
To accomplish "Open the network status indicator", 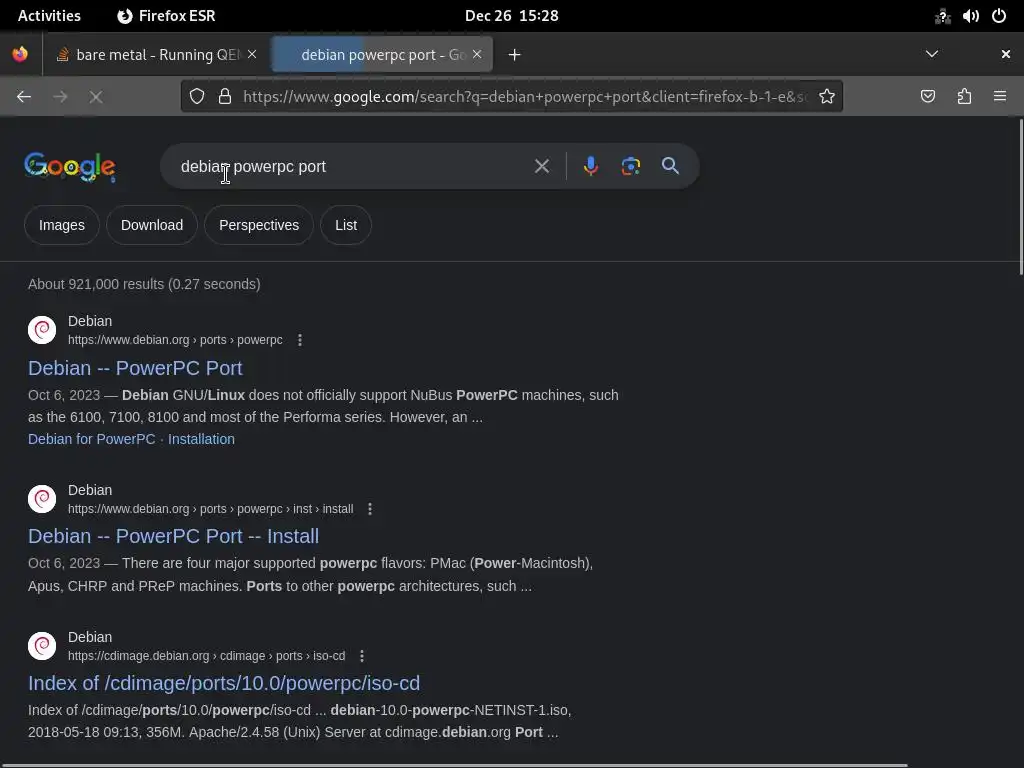I will [x=942, y=16].
